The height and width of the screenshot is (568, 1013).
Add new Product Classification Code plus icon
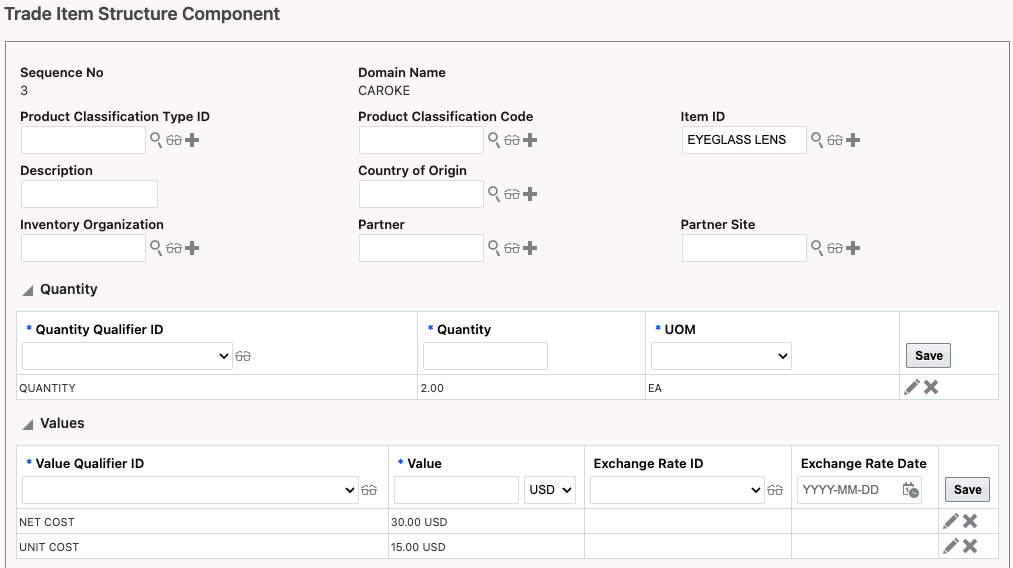(x=530, y=140)
